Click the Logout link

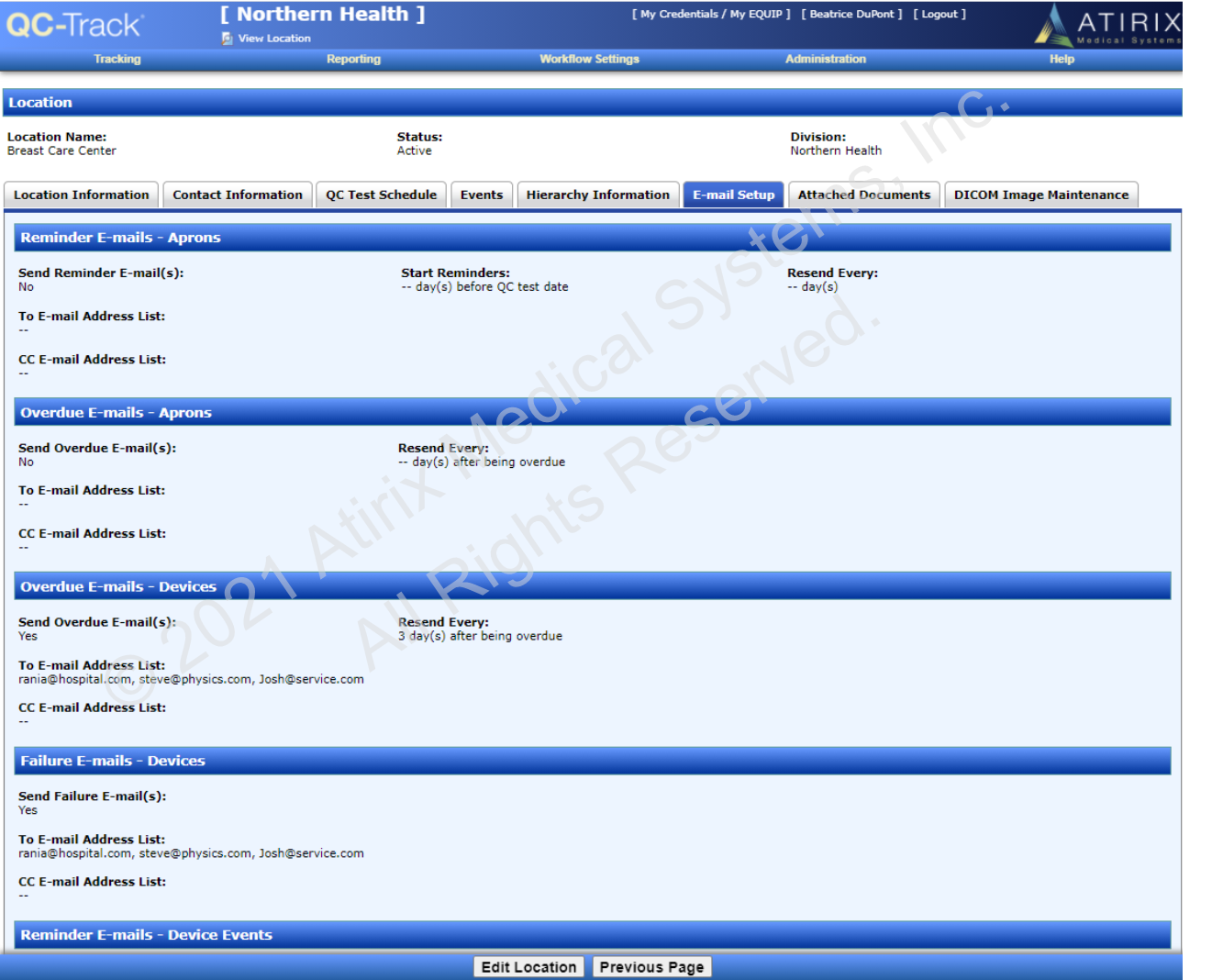click(939, 14)
